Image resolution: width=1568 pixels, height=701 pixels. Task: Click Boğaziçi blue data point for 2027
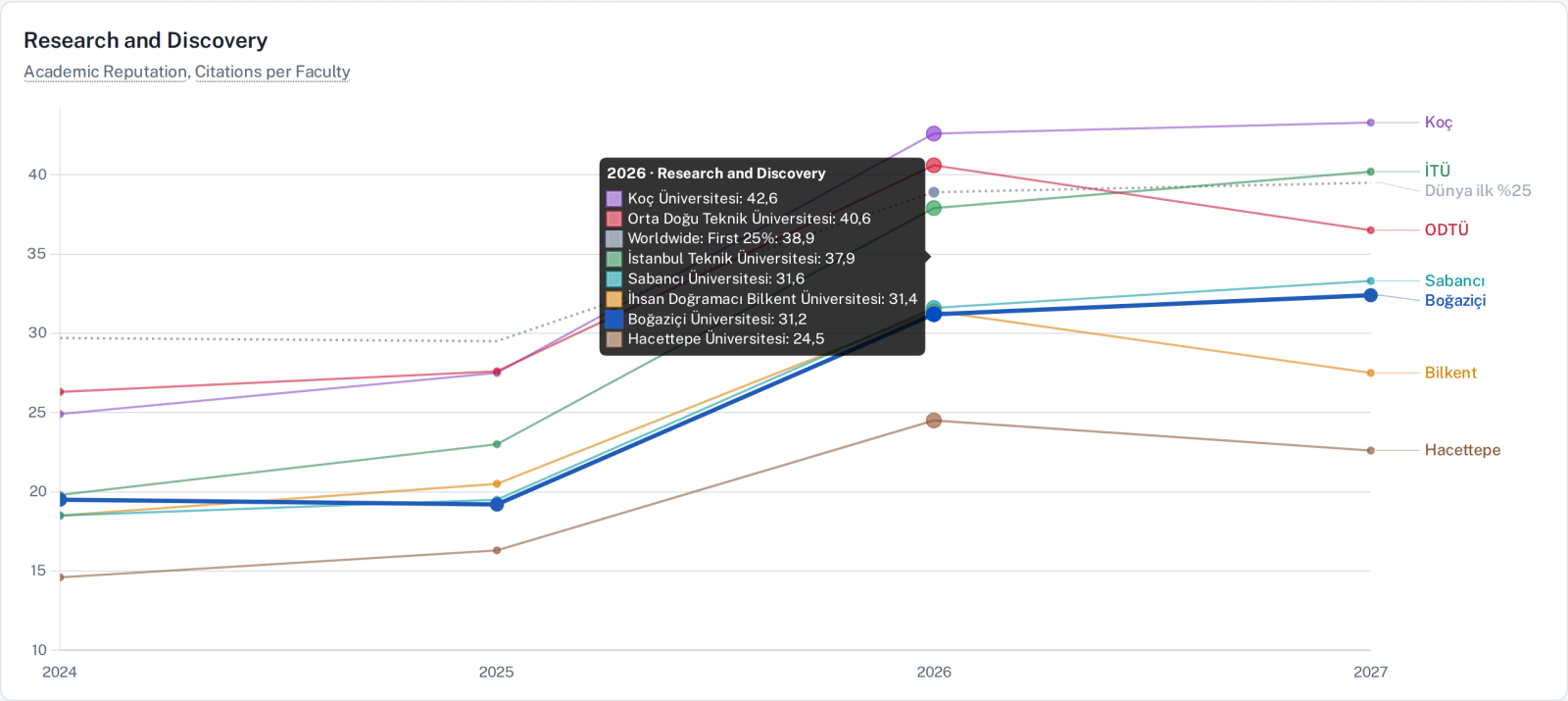pos(1370,295)
